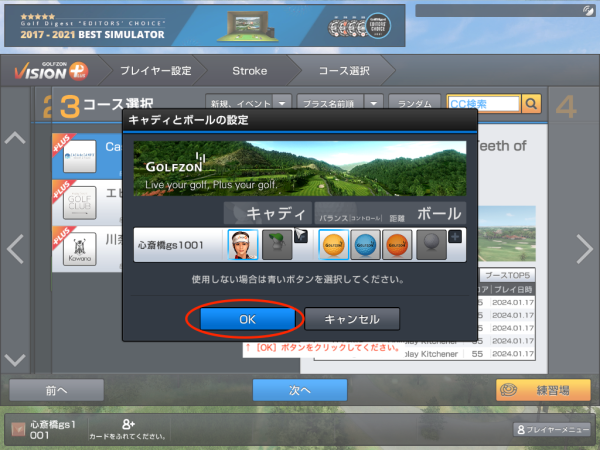Click the add player icon in the bottom bar
This screenshot has height=450, width=600.
[x=128, y=424]
